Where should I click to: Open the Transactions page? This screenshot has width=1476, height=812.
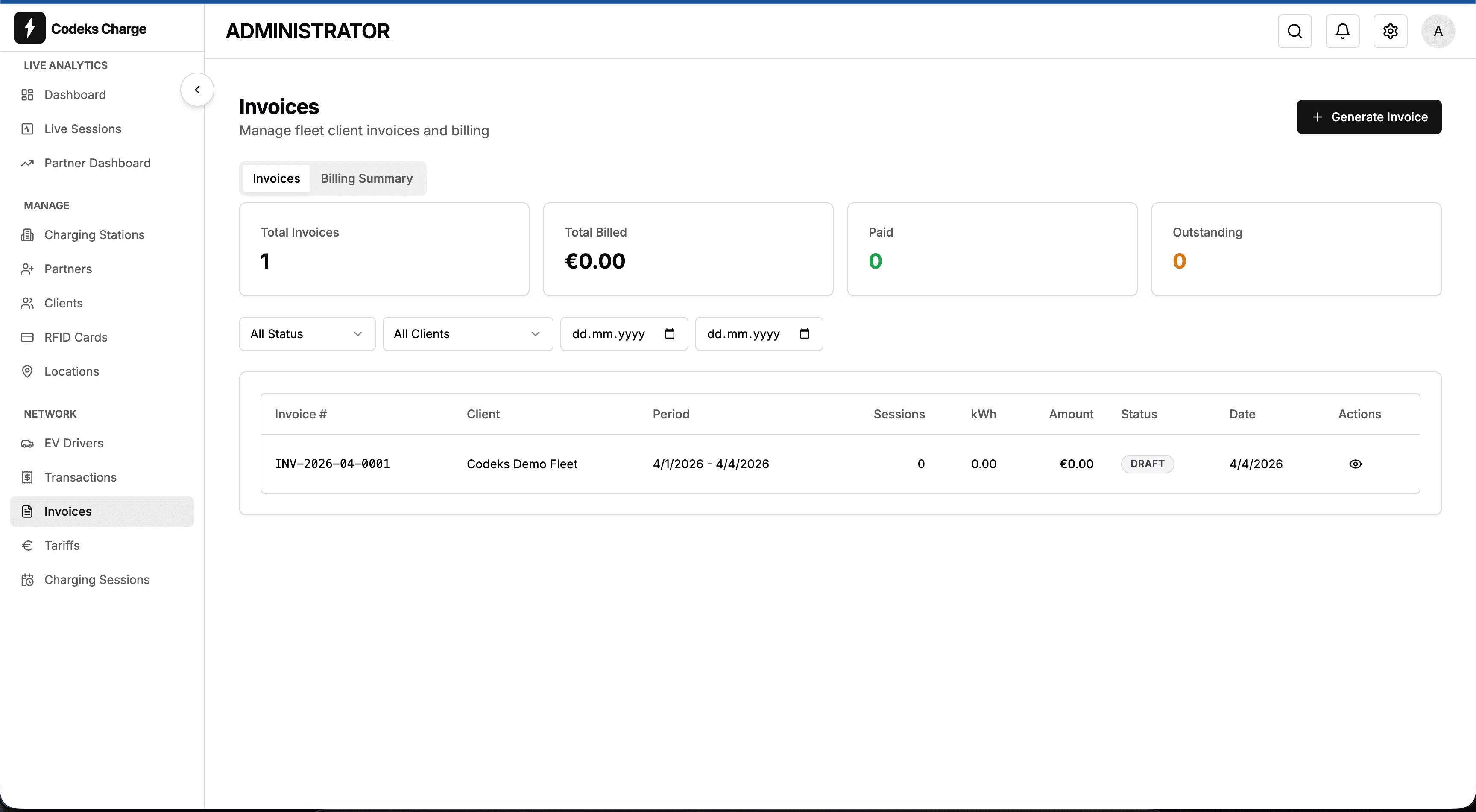80,477
